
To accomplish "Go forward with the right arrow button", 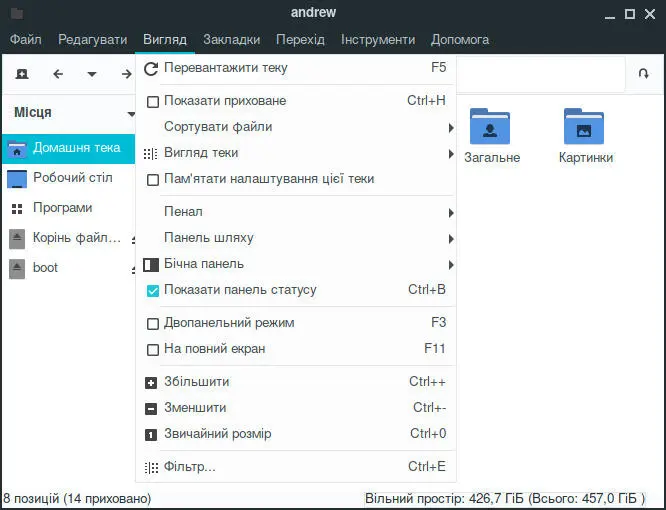I will 126,74.
